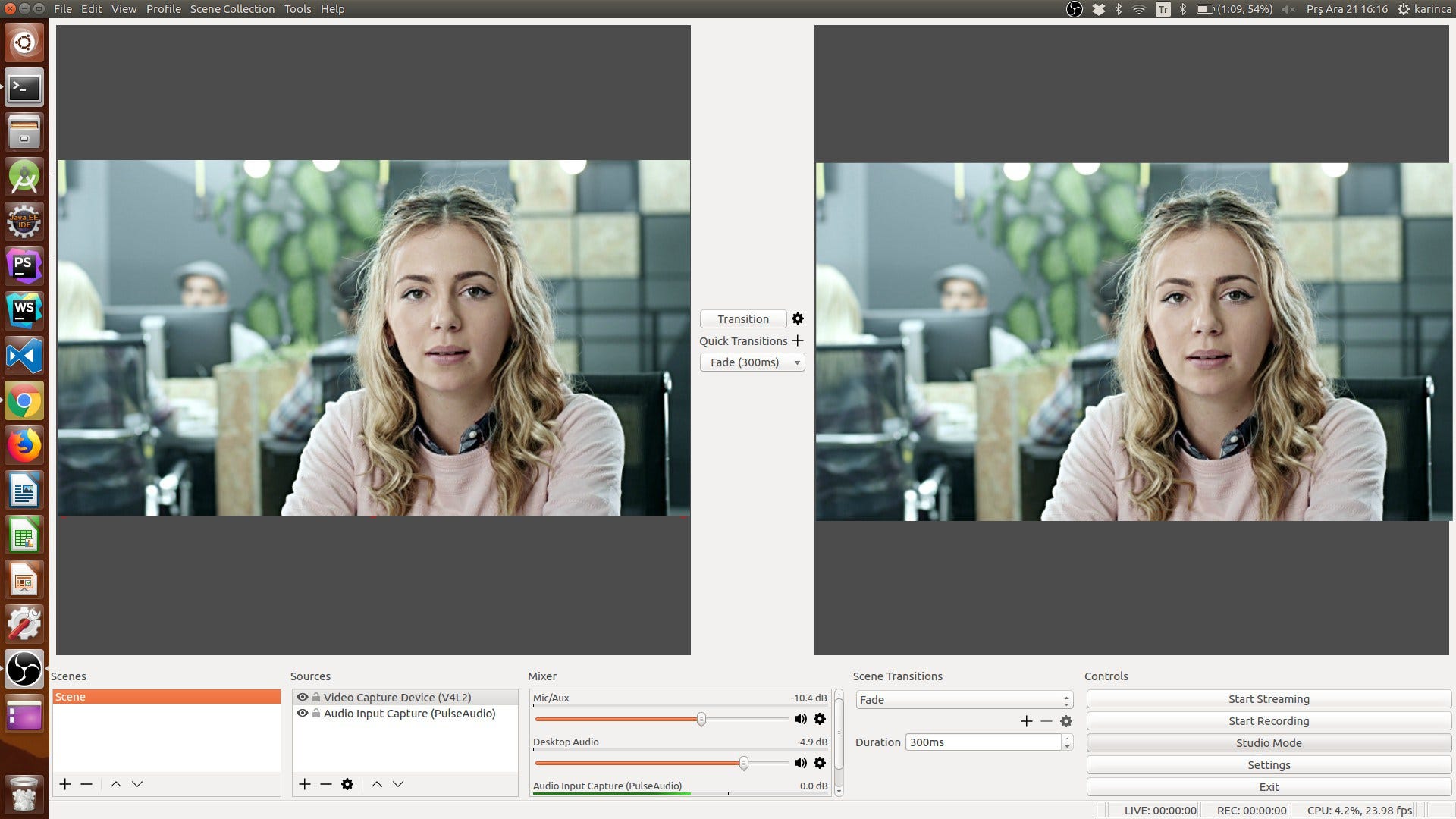Open the Scene Collection menu
1456x819 pixels.
click(x=232, y=9)
